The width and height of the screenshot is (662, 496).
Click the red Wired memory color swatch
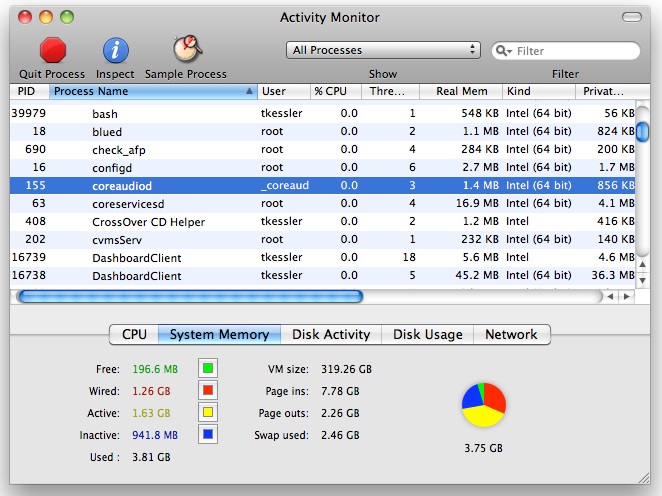click(208, 390)
